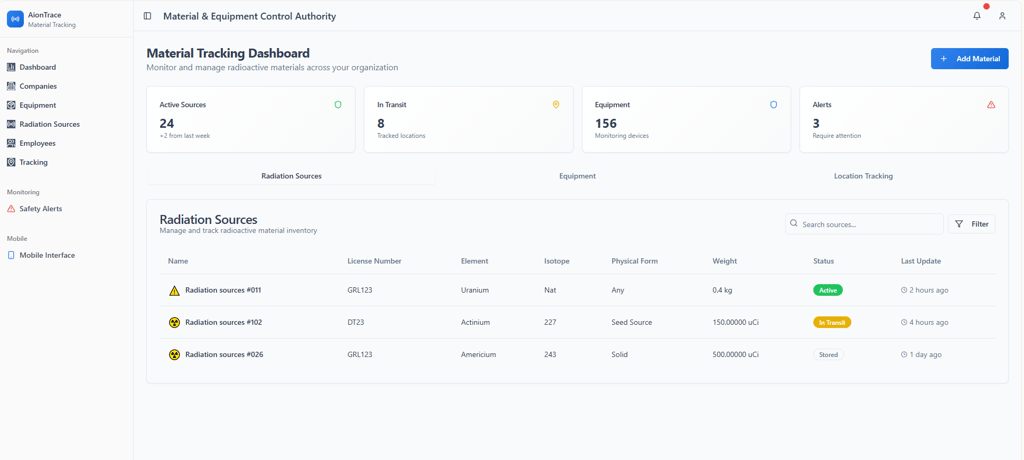Click the Alerts warning triangle icon
This screenshot has height=460, width=1024.
pos(991,104)
